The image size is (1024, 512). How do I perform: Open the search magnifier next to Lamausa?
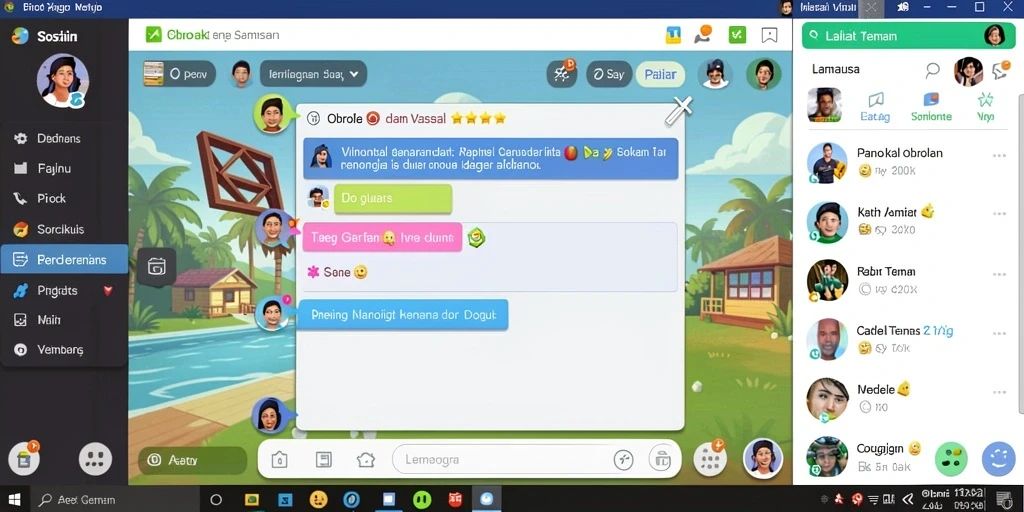tap(933, 69)
